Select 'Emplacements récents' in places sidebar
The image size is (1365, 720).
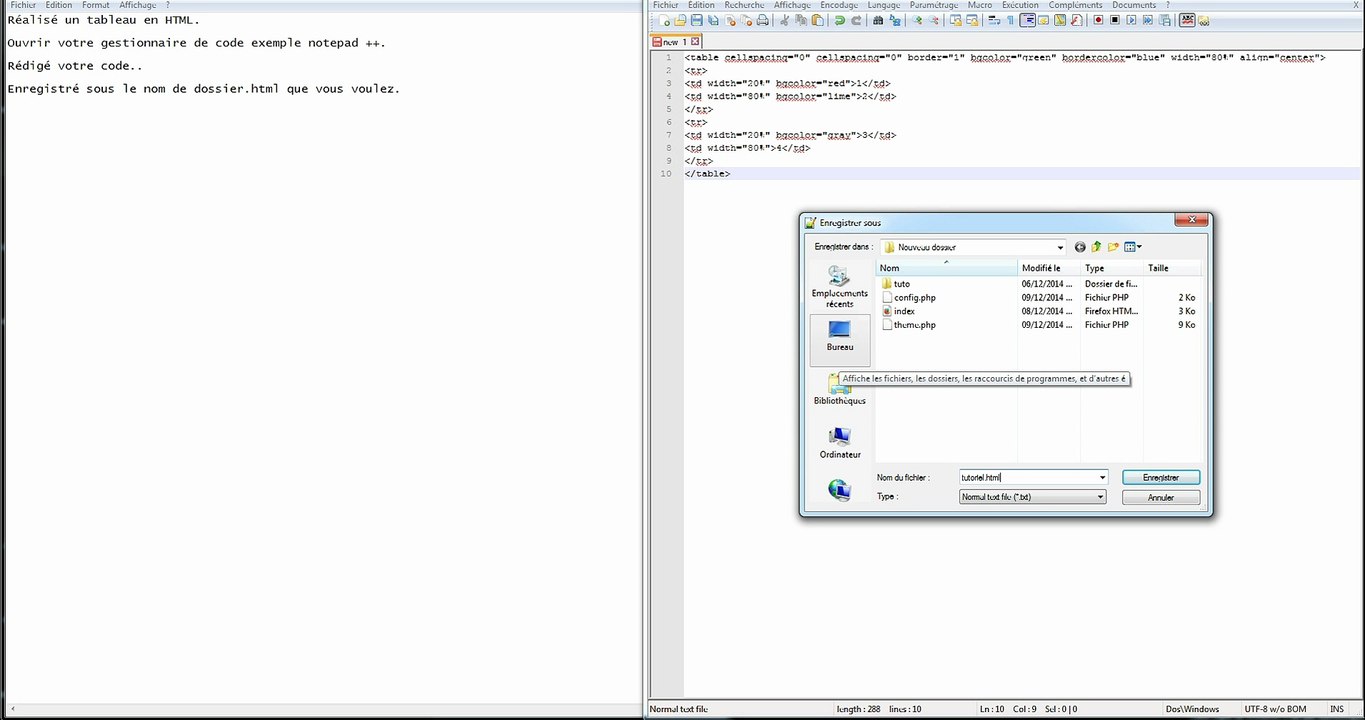[x=840, y=287]
